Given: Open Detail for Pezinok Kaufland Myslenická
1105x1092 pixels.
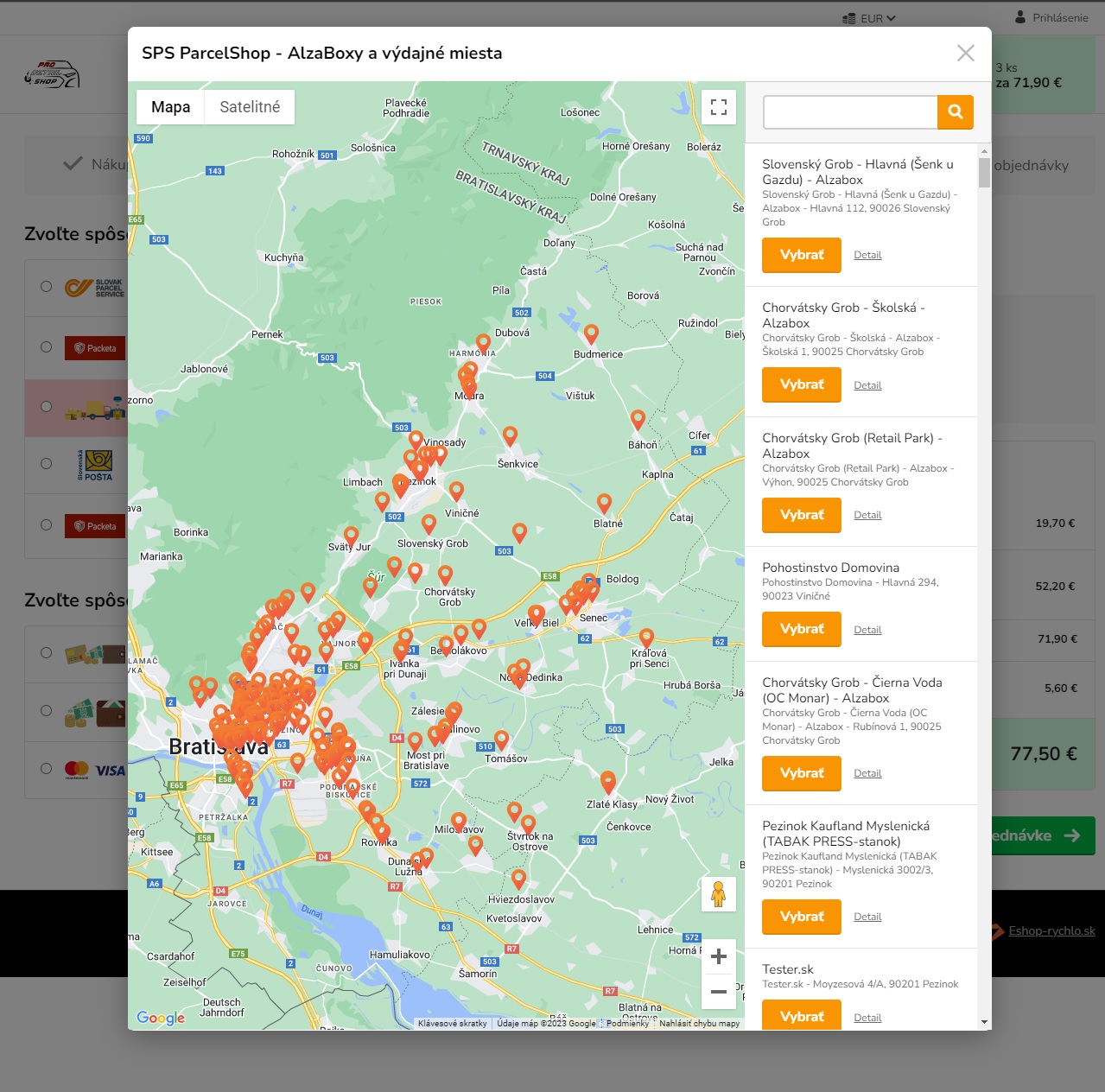Looking at the screenshot, I should [867, 917].
